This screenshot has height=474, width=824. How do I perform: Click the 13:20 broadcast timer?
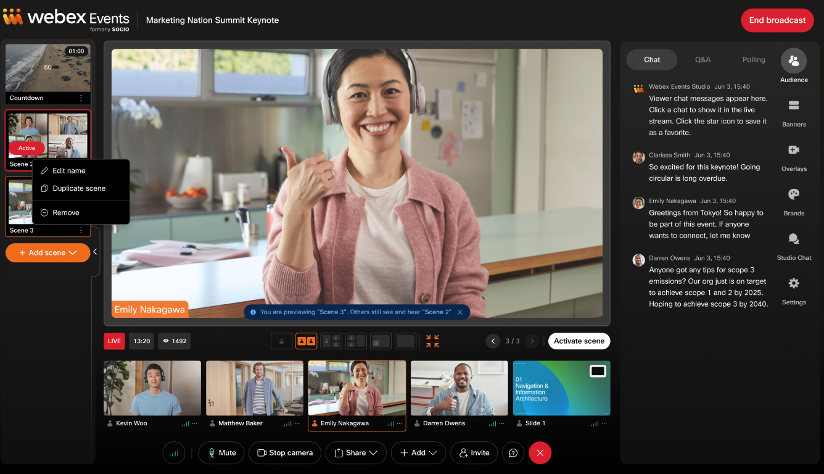coord(141,341)
